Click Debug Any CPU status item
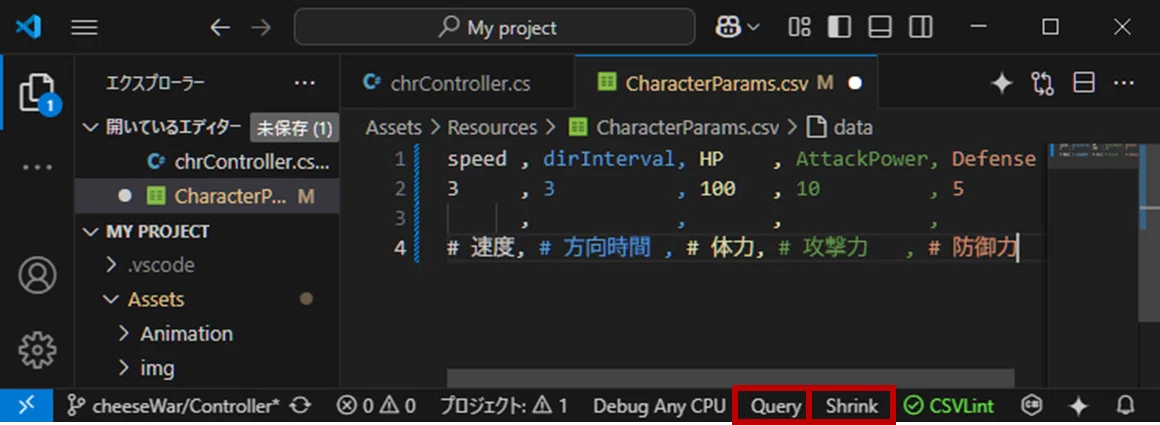 pos(660,406)
